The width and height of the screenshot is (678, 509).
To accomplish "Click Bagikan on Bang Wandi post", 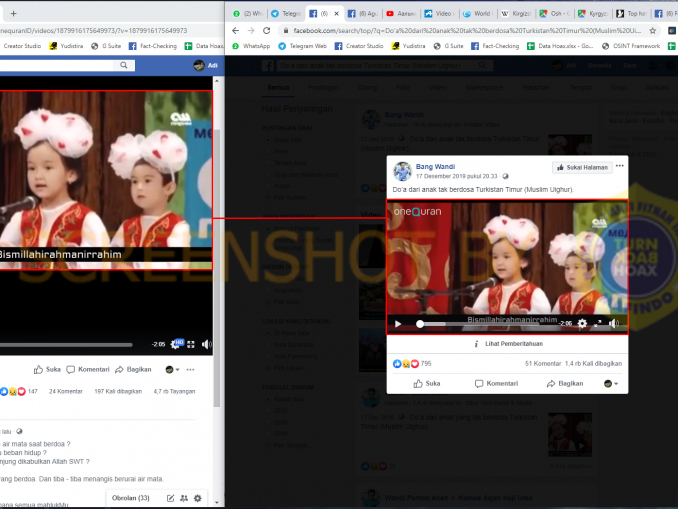I will tap(565, 384).
